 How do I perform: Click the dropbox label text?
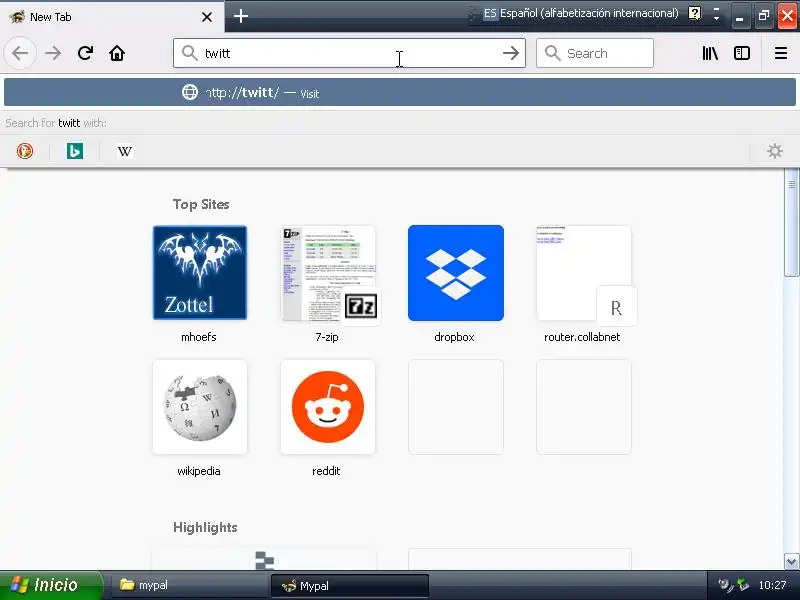tap(454, 337)
